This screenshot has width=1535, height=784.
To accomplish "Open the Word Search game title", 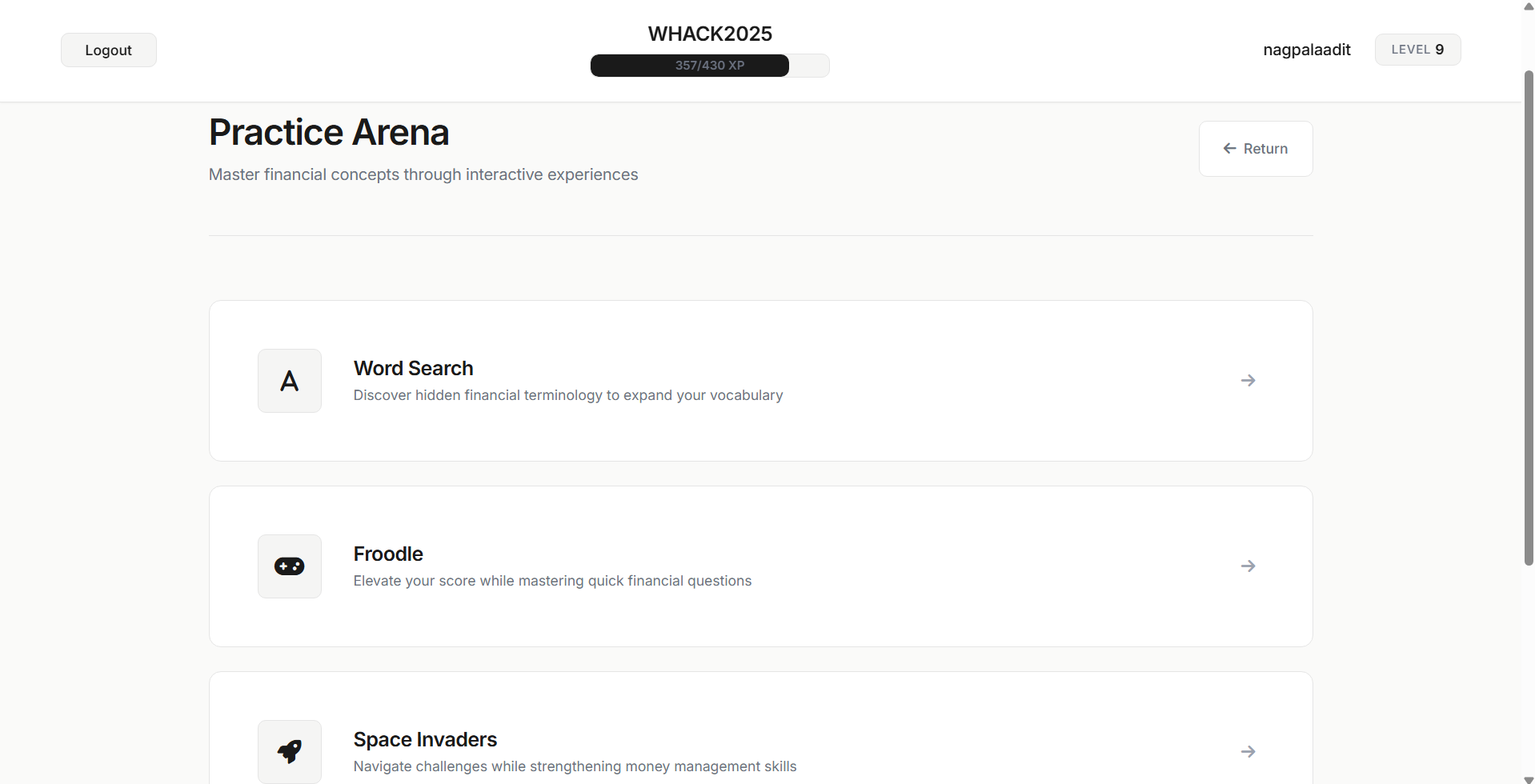I will 413,368.
